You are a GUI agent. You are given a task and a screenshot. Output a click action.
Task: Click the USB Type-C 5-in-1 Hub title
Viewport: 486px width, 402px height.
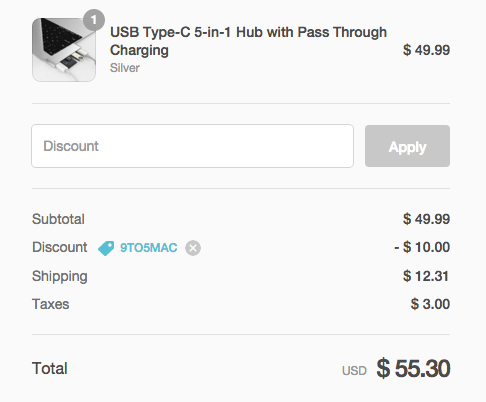(x=248, y=41)
